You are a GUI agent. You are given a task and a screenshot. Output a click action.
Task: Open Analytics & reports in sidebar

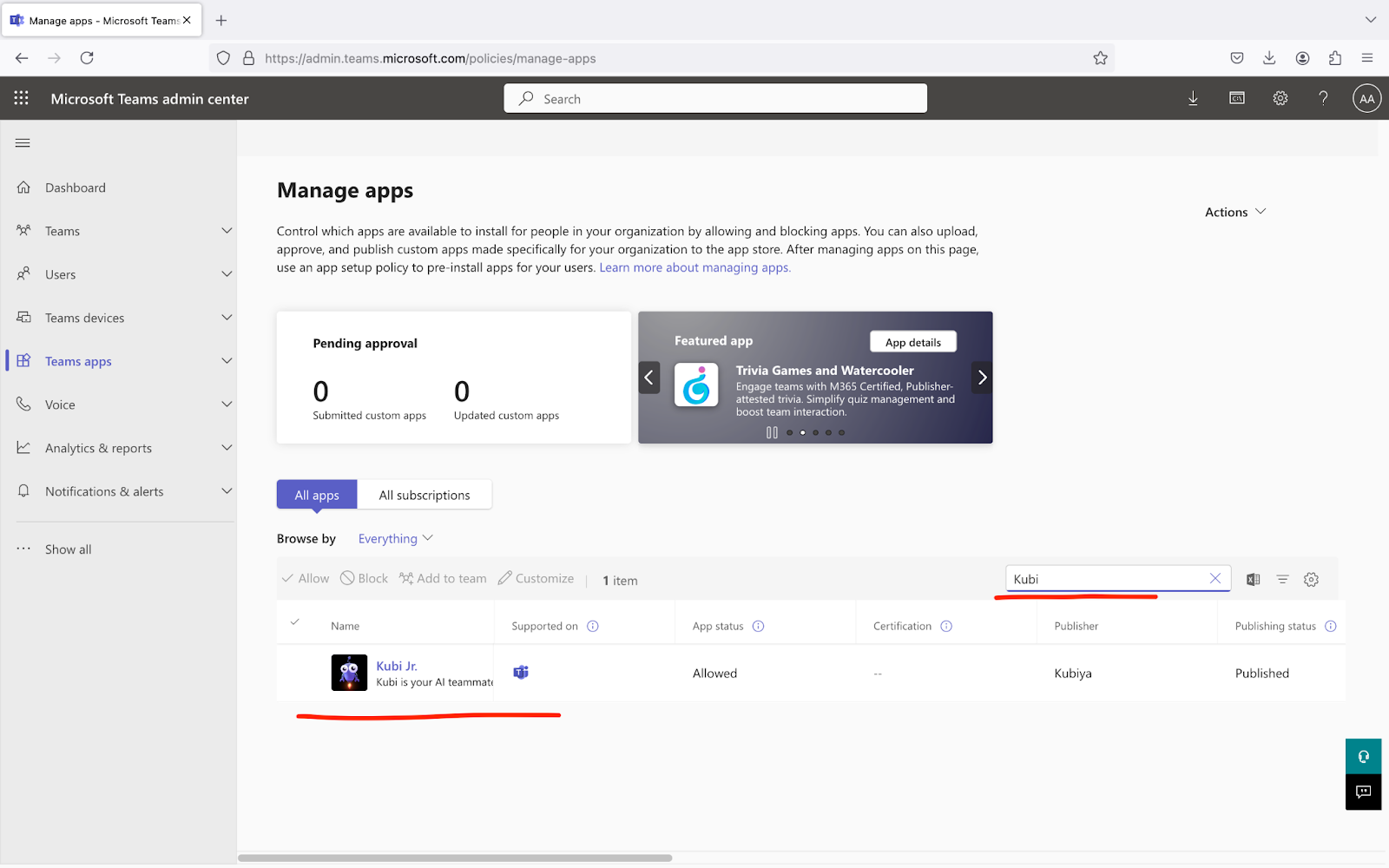coord(98,448)
